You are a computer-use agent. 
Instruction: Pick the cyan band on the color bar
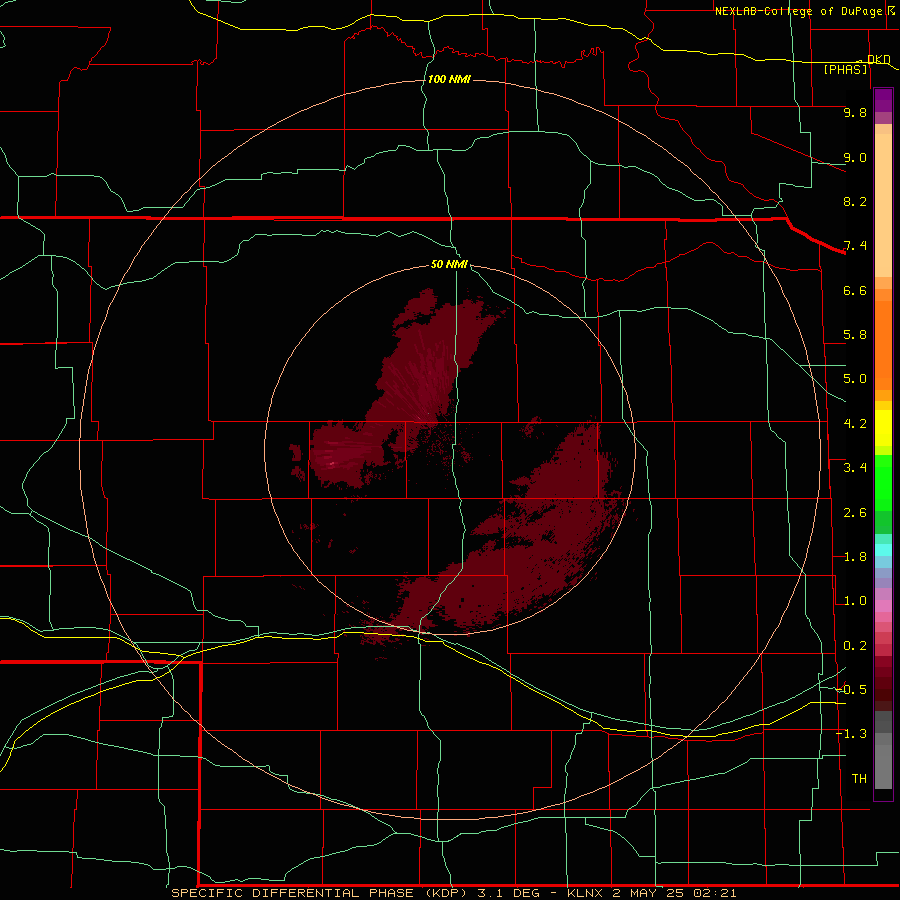[x=883, y=550]
